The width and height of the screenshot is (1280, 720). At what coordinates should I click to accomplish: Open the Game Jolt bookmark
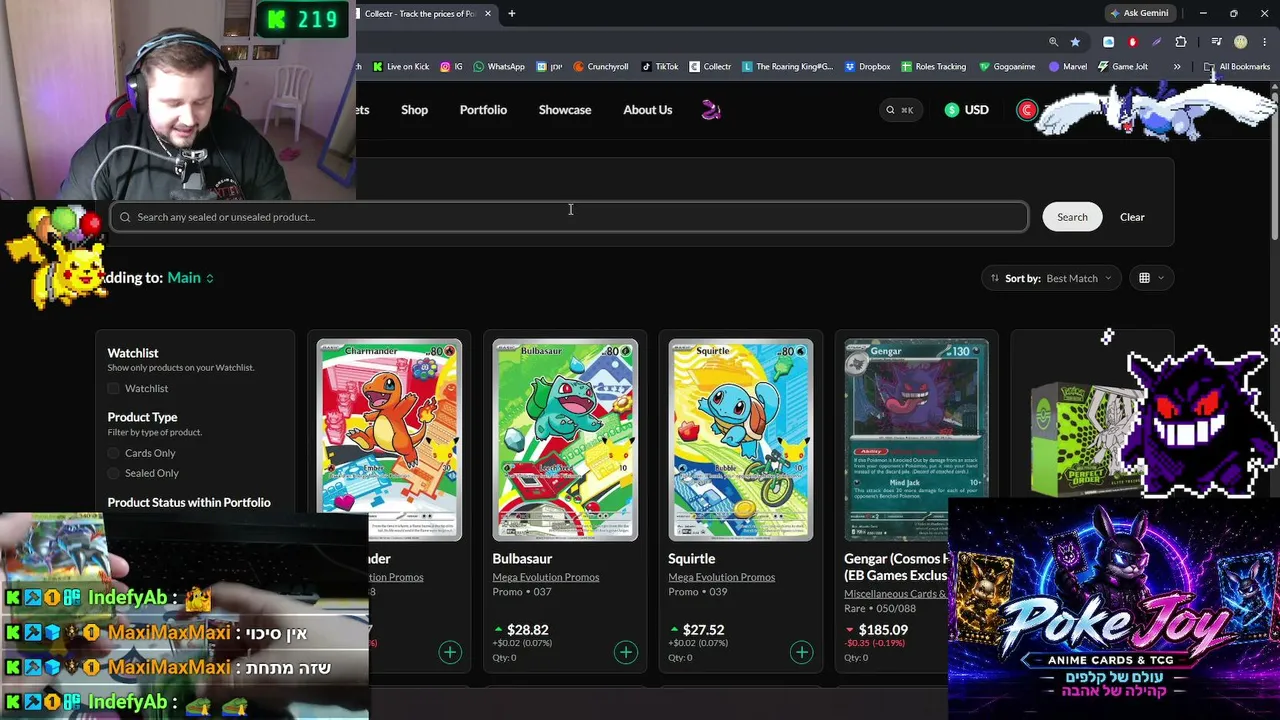click(1123, 67)
